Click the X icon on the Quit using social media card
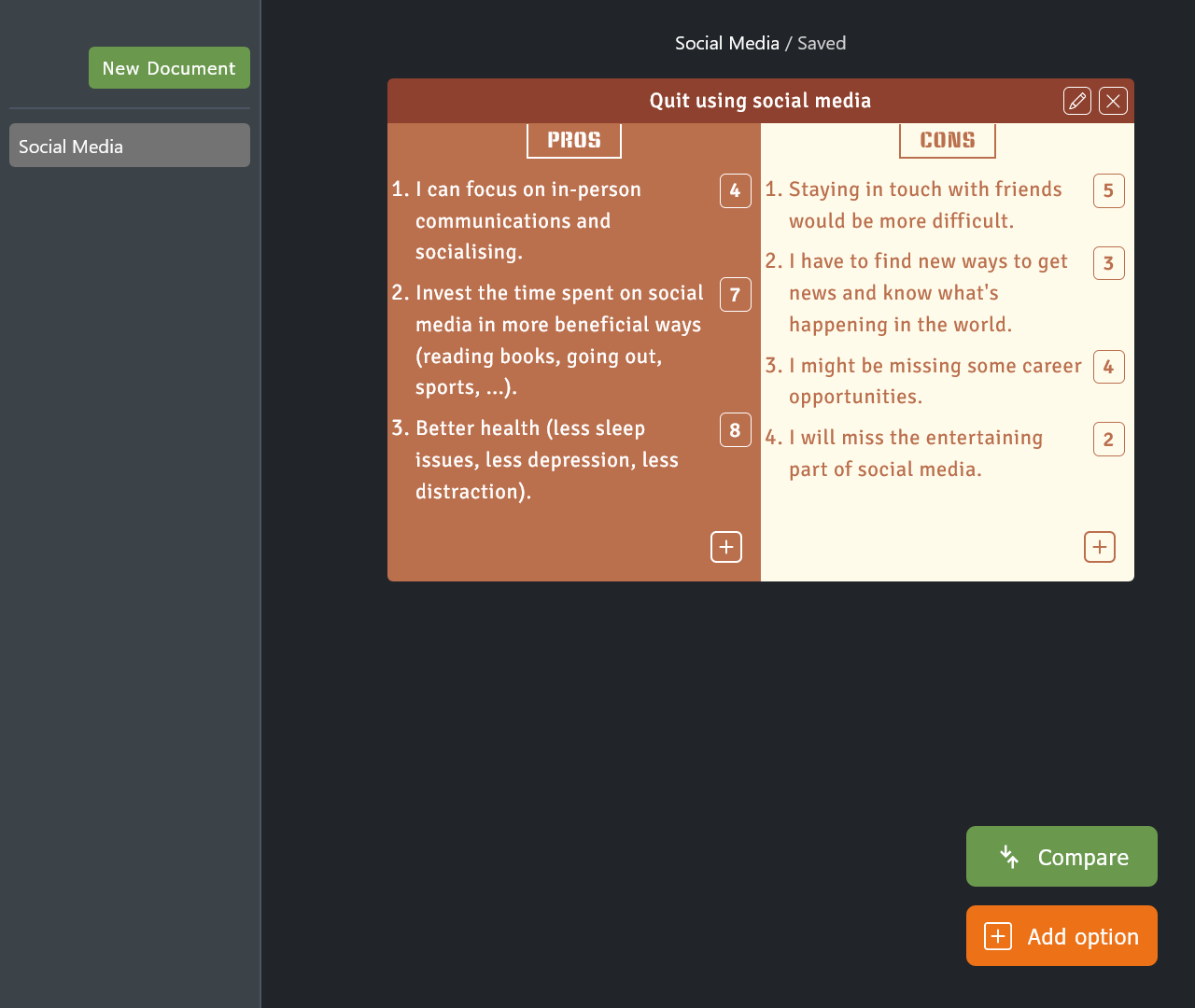Viewport: 1195px width, 1008px height. (x=1112, y=100)
